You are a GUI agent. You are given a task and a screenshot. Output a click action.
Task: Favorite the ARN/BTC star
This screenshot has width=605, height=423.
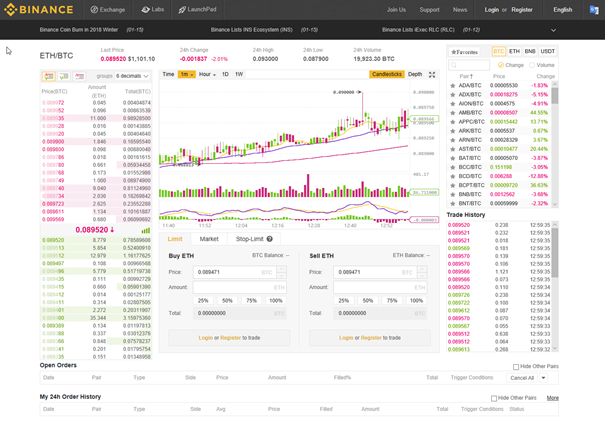tap(453, 140)
